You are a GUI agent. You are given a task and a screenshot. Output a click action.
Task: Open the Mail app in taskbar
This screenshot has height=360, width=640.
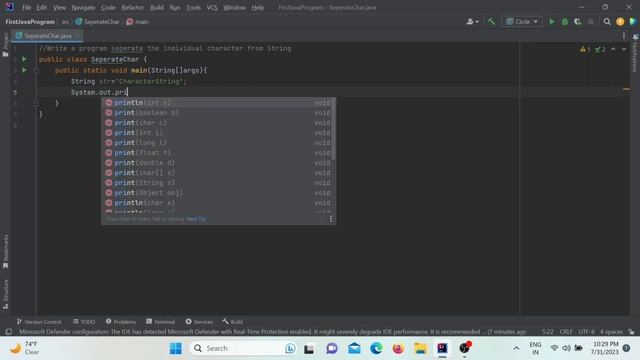(x=354, y=349)
